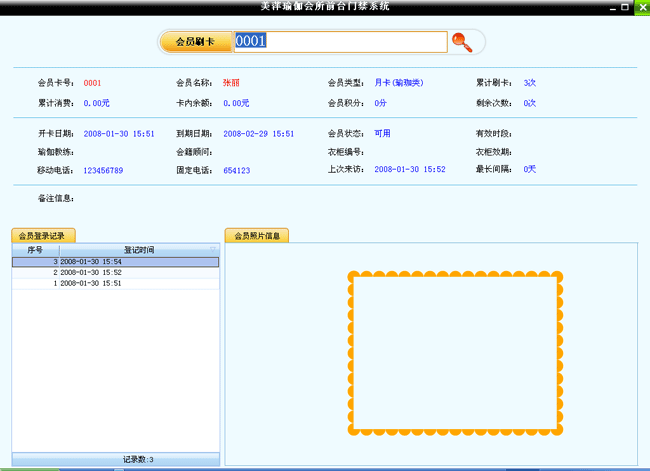This screenshot has height=471, width=650.
Task: Click the mobile number 123456789
Action: [x=103, y=170]
